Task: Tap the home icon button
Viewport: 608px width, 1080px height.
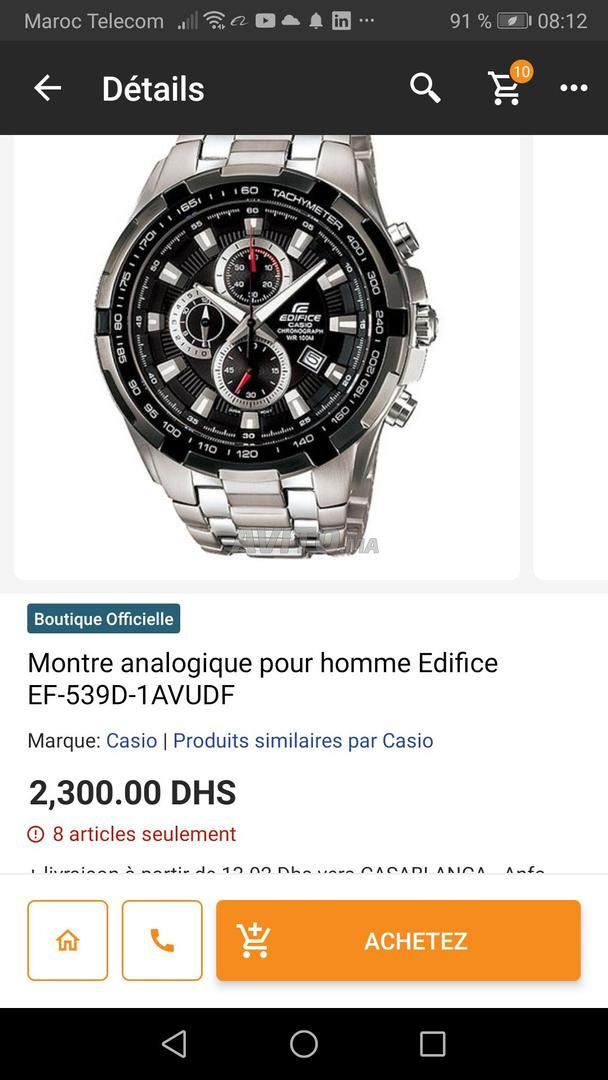Action: point(67,940)
